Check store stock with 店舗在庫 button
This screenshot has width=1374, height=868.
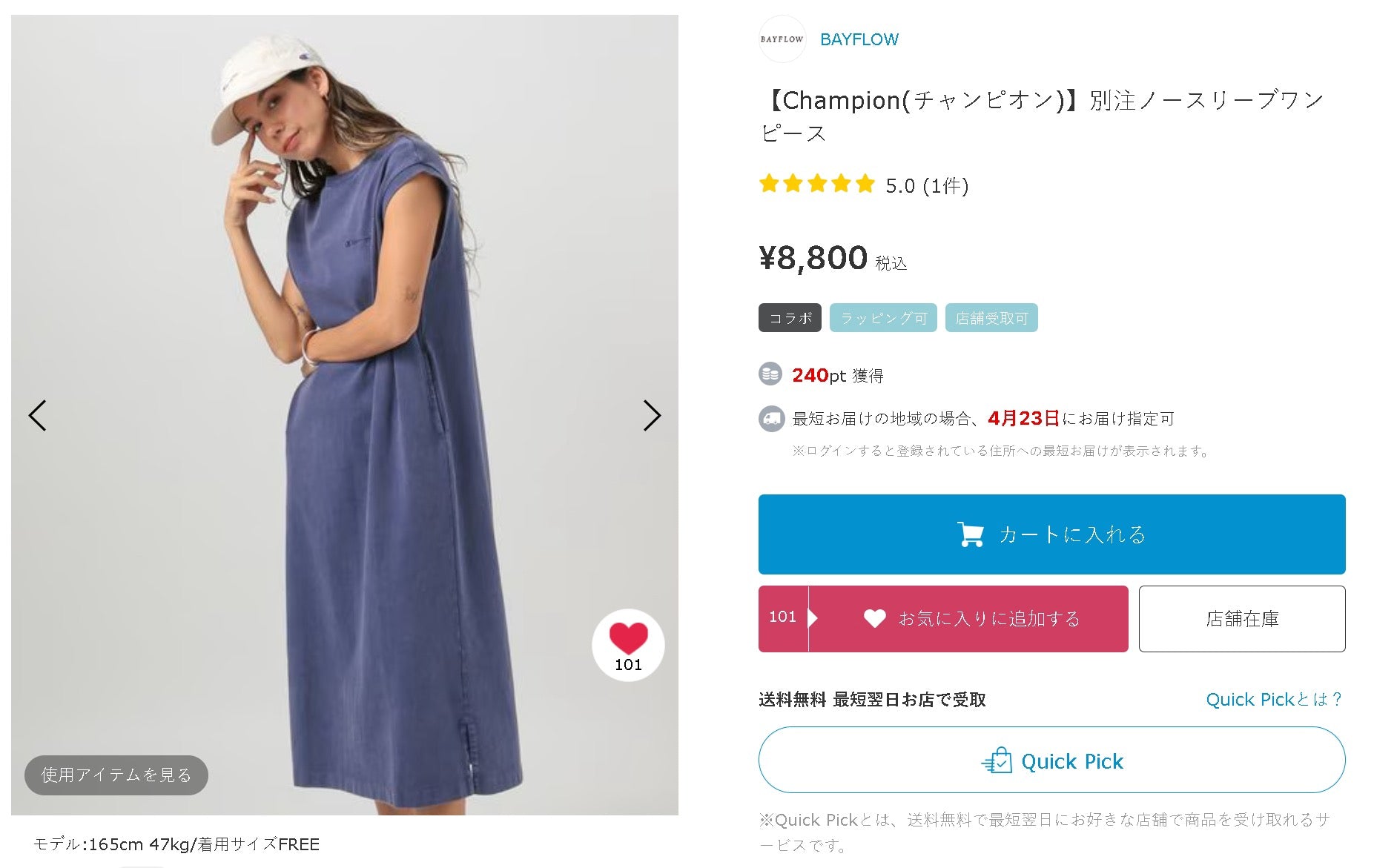pyautogui.click(x=1242, y=619)
